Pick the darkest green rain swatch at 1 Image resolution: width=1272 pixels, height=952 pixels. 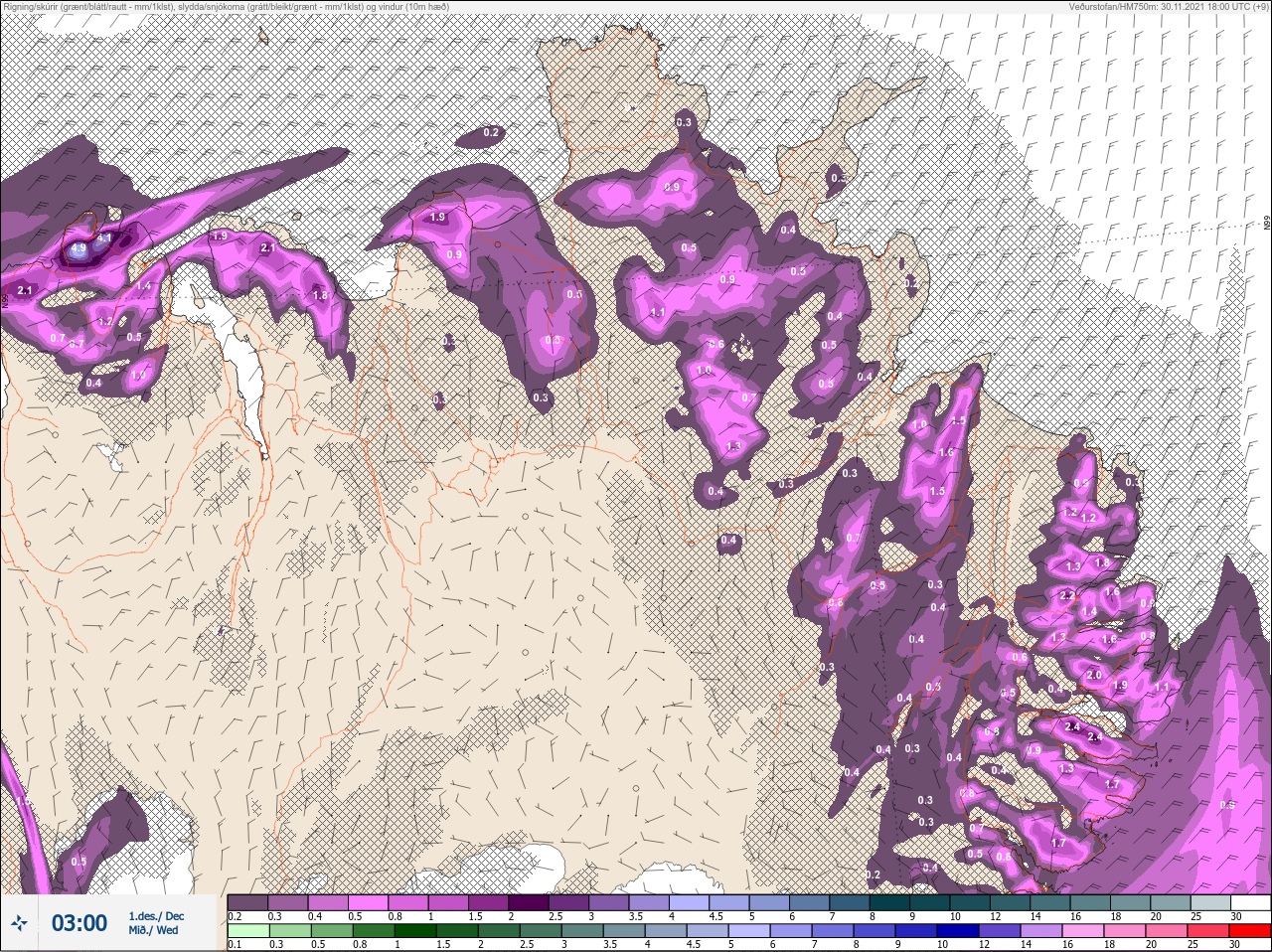[x=415, y=931]
